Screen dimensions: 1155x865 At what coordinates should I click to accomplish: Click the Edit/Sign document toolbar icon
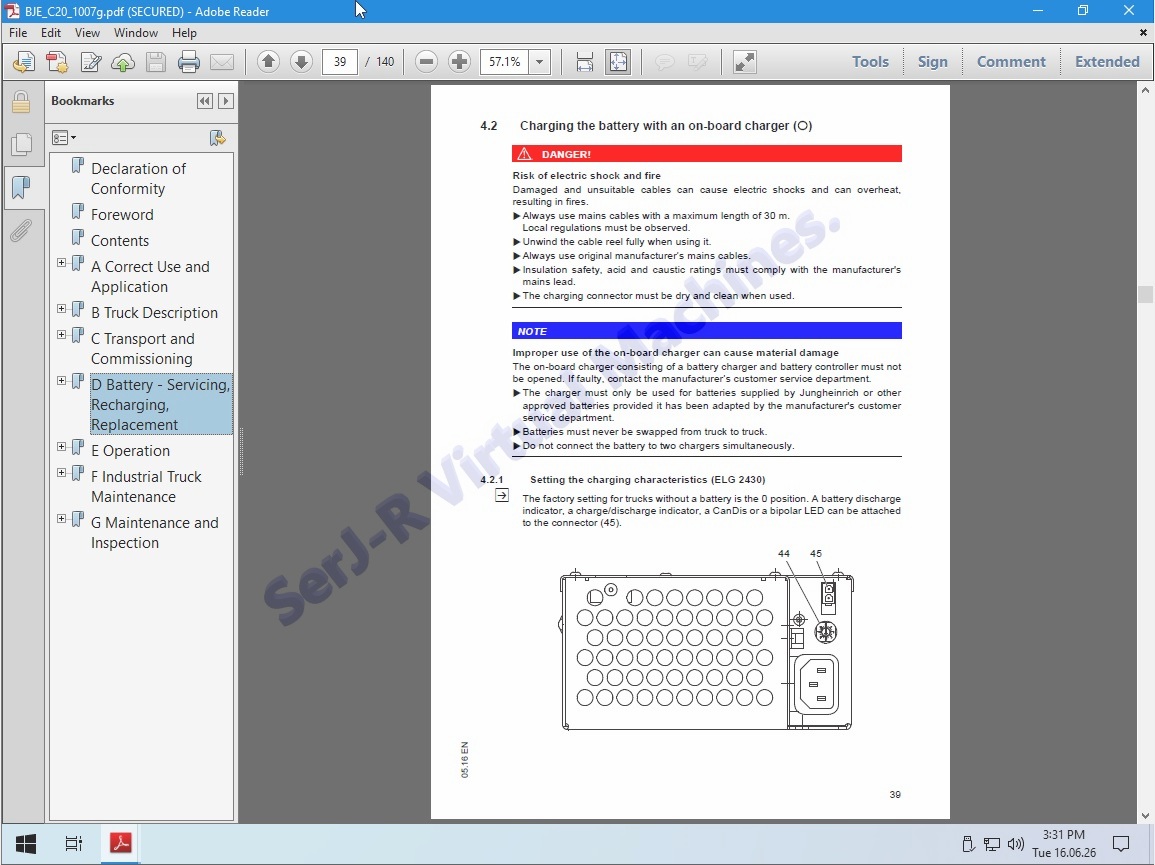[x=91, y=62]
